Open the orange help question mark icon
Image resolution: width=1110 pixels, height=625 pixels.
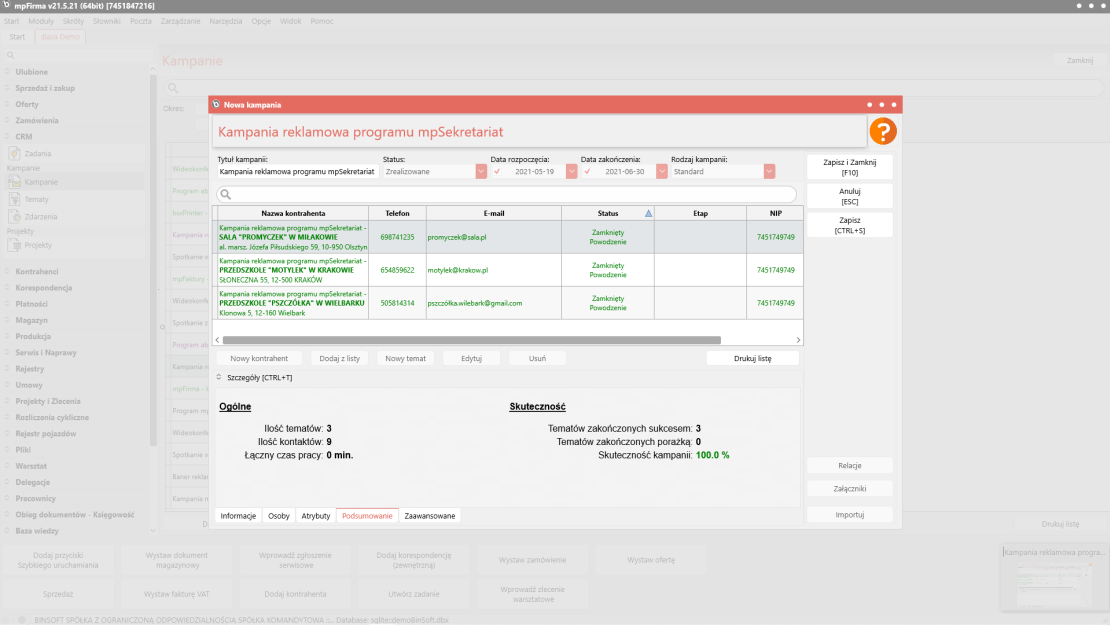[x=883, y=132]
